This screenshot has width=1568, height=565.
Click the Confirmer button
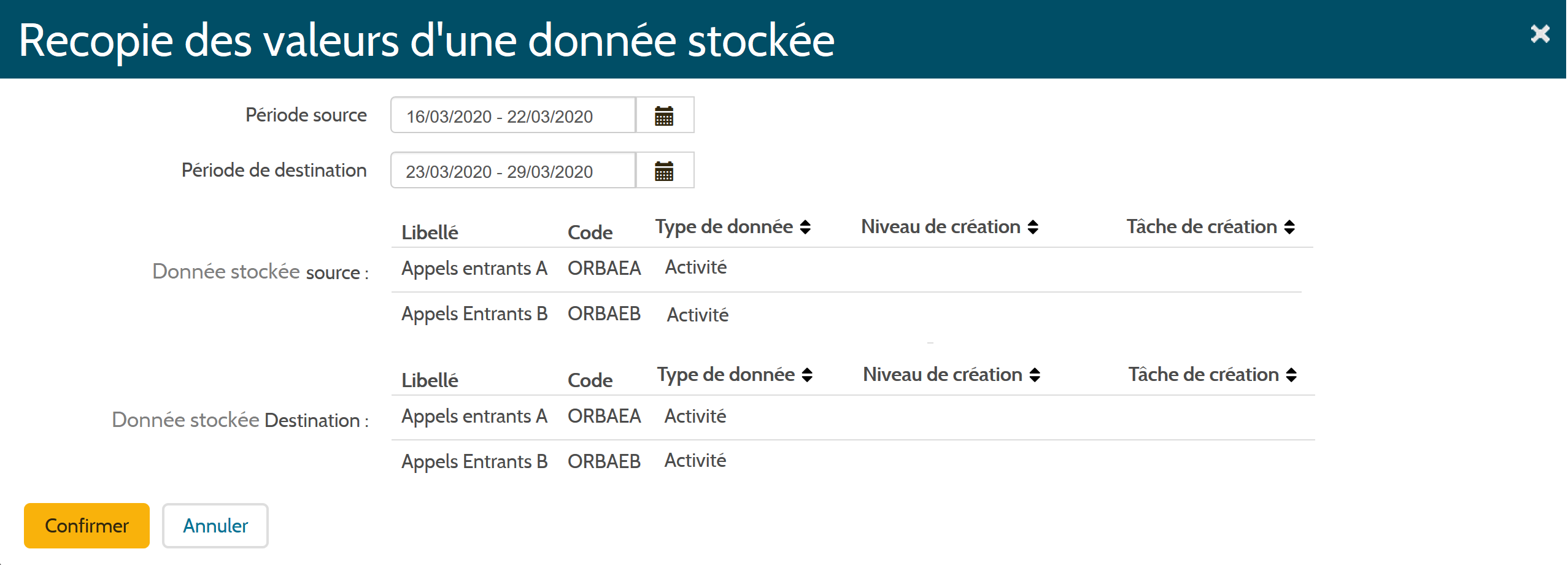click(x=87, y=526)
